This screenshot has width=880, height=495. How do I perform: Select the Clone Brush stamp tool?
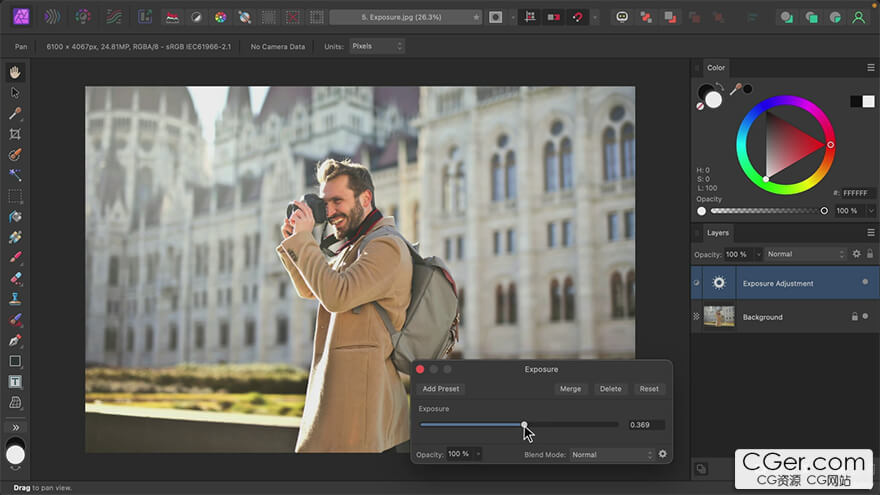click(x=15, y=299)
